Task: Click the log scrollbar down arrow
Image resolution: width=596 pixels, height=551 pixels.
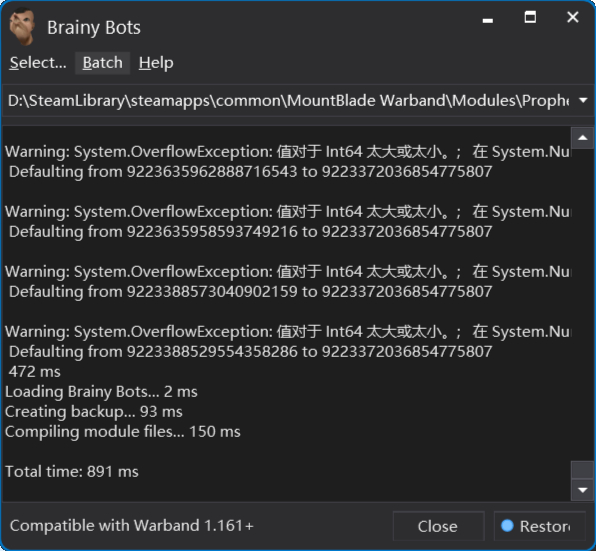Action: click(x=583, y=490)
